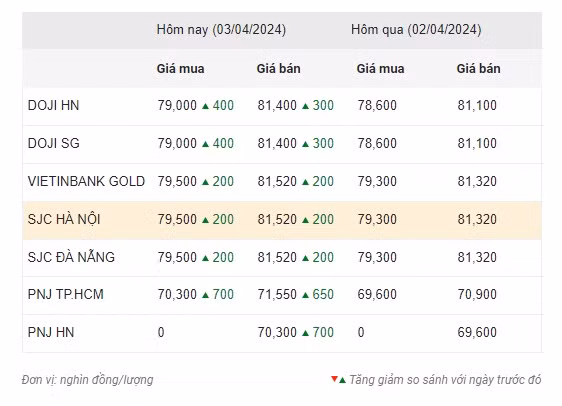
Task: Select the highlighted SJC HÀ NỘI row
Action: 282,220
